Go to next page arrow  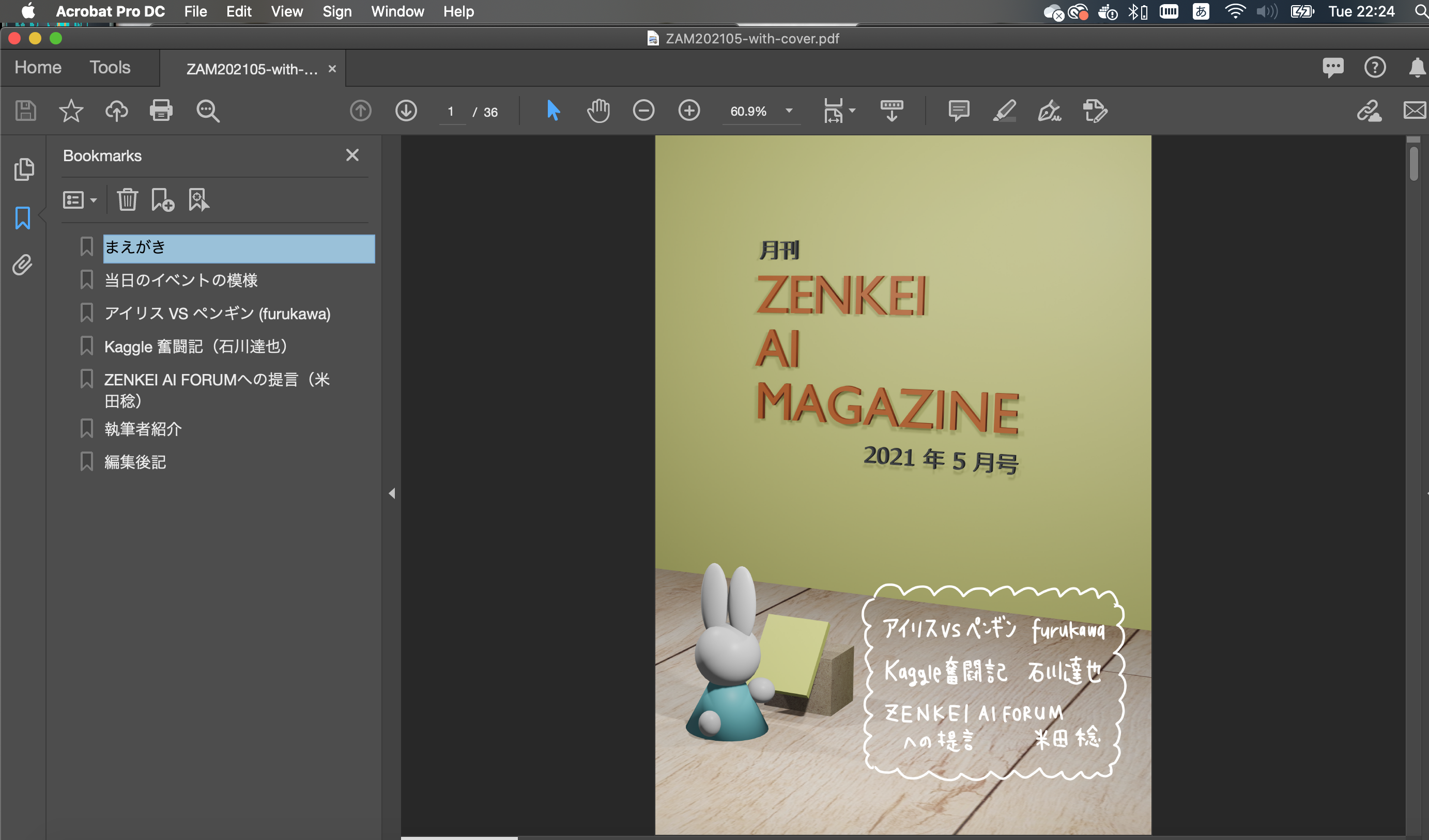click(x=406, y=111)
